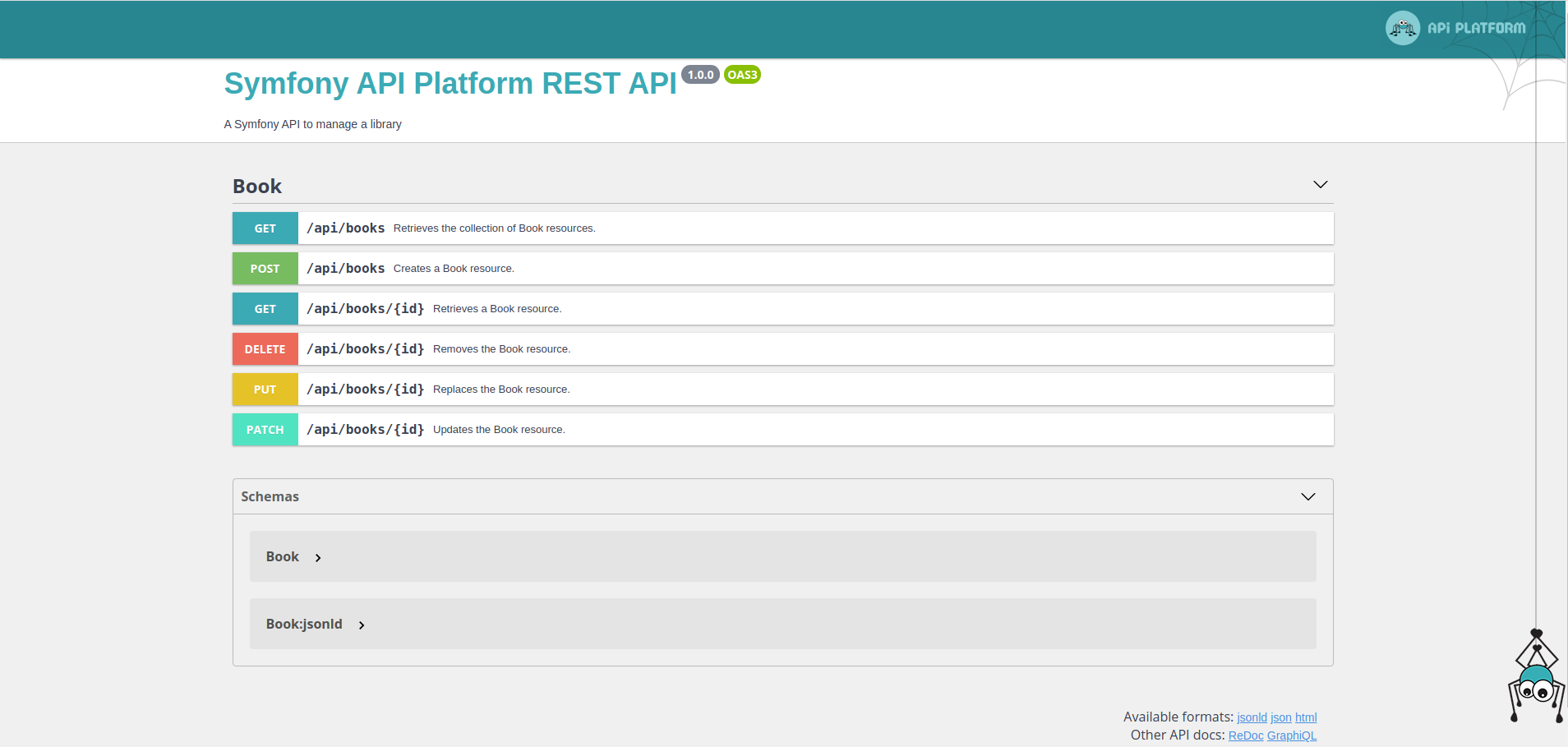Open the jsonld format link
Viewport: 1568px width, 747px height.
click(x=1252, y=717)
